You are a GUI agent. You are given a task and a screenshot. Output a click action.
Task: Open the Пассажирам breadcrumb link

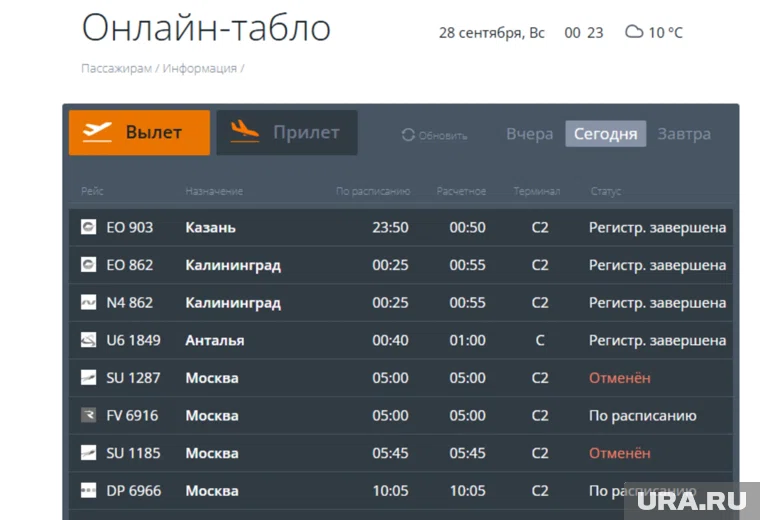pyautogui.click(x=116, y=68)
